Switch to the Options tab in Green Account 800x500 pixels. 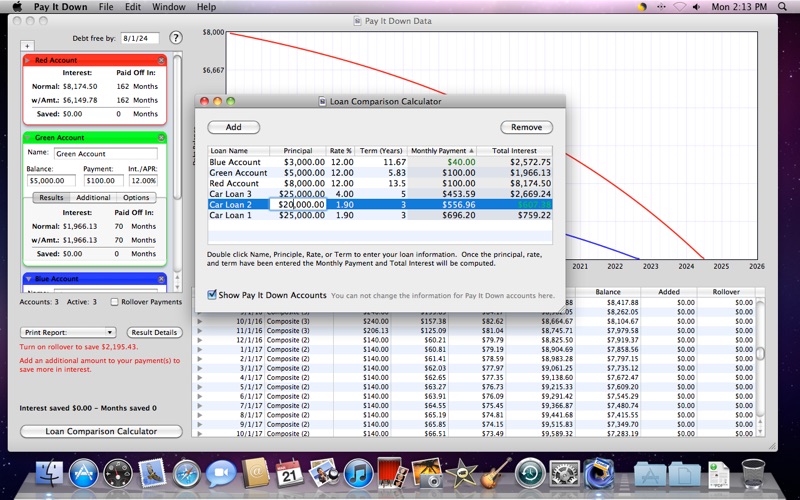click(x=136, y=197)
